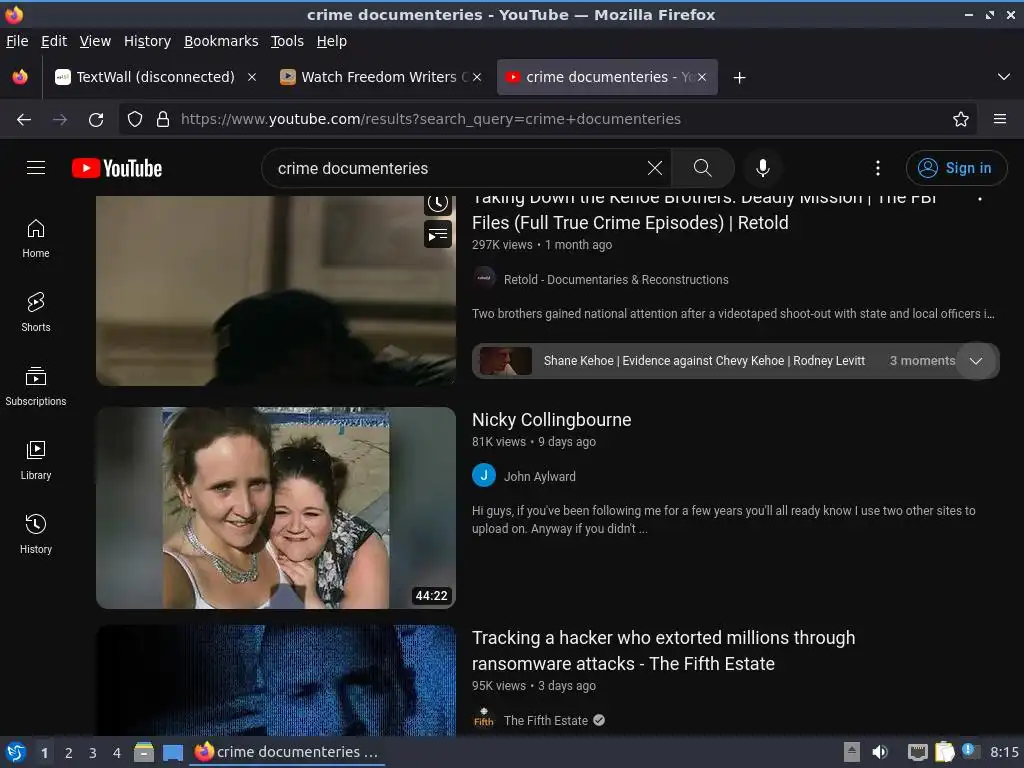Expand the 3 moments chevron
The height and width of the screenshot is (768, 1024).
point(976,360)
